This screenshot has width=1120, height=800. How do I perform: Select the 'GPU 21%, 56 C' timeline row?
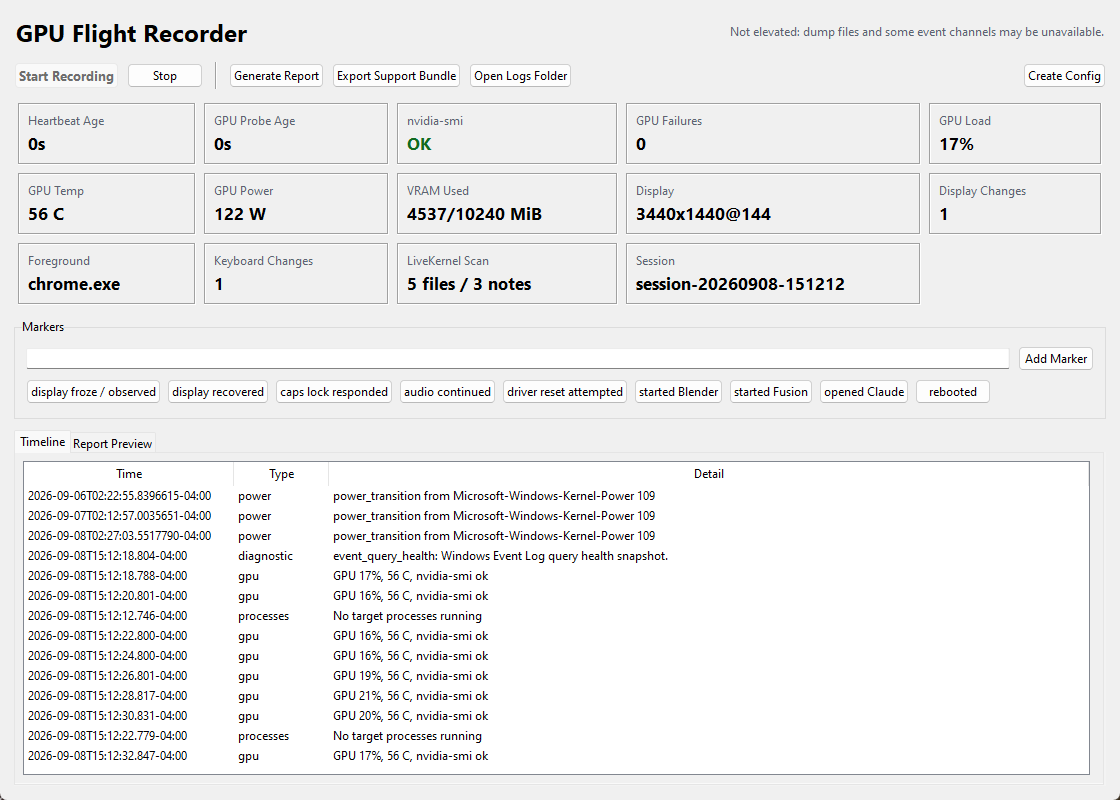coord(556,696)
